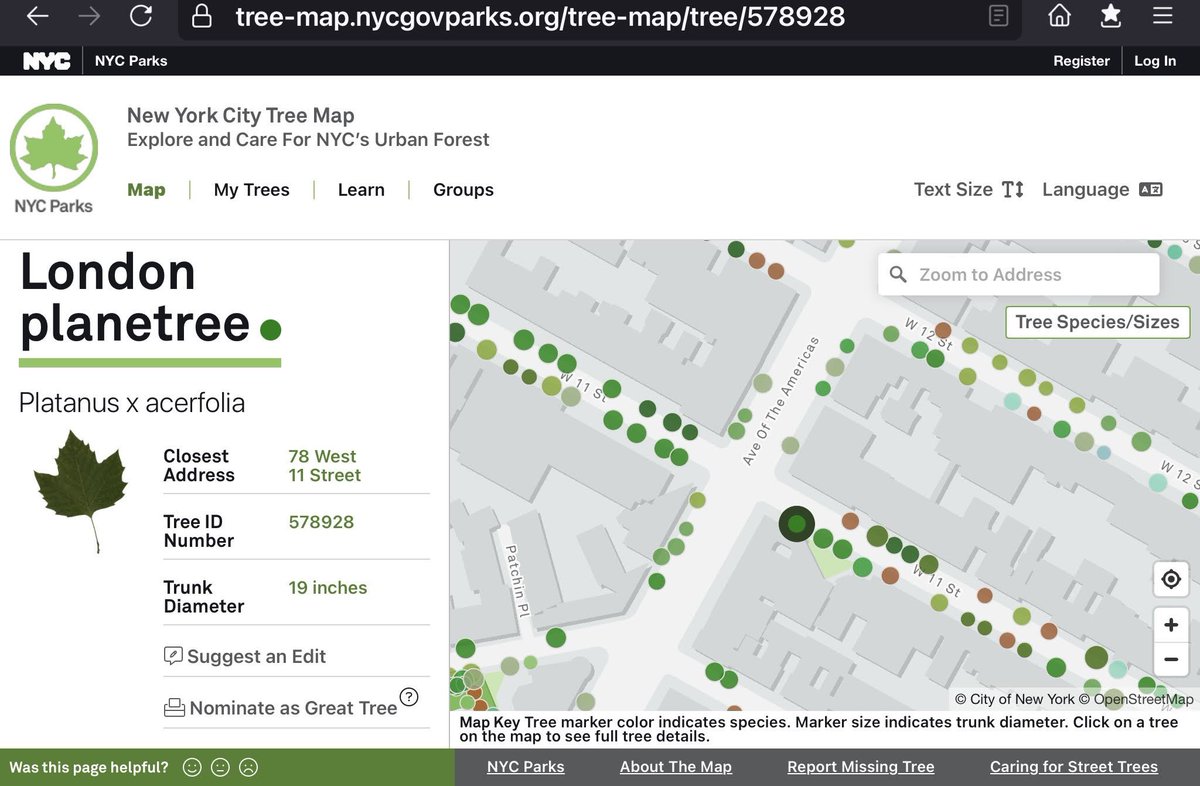Click the OpenStreetMap attribution
The width and height of the screenshot is (1200, 786).
pos(1144,699)
